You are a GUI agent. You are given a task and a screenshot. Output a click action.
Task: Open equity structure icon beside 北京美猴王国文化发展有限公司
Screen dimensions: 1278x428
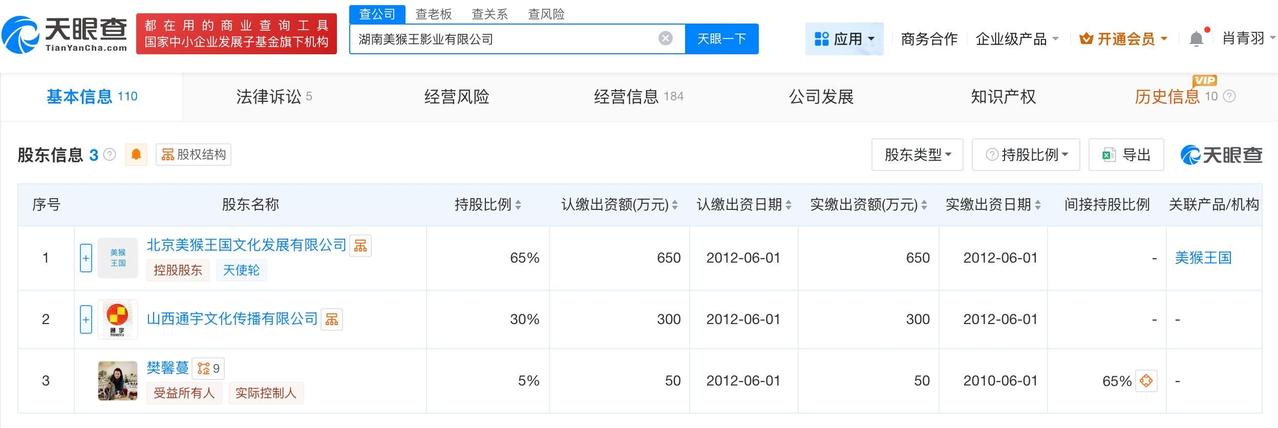tap(361, 245)
